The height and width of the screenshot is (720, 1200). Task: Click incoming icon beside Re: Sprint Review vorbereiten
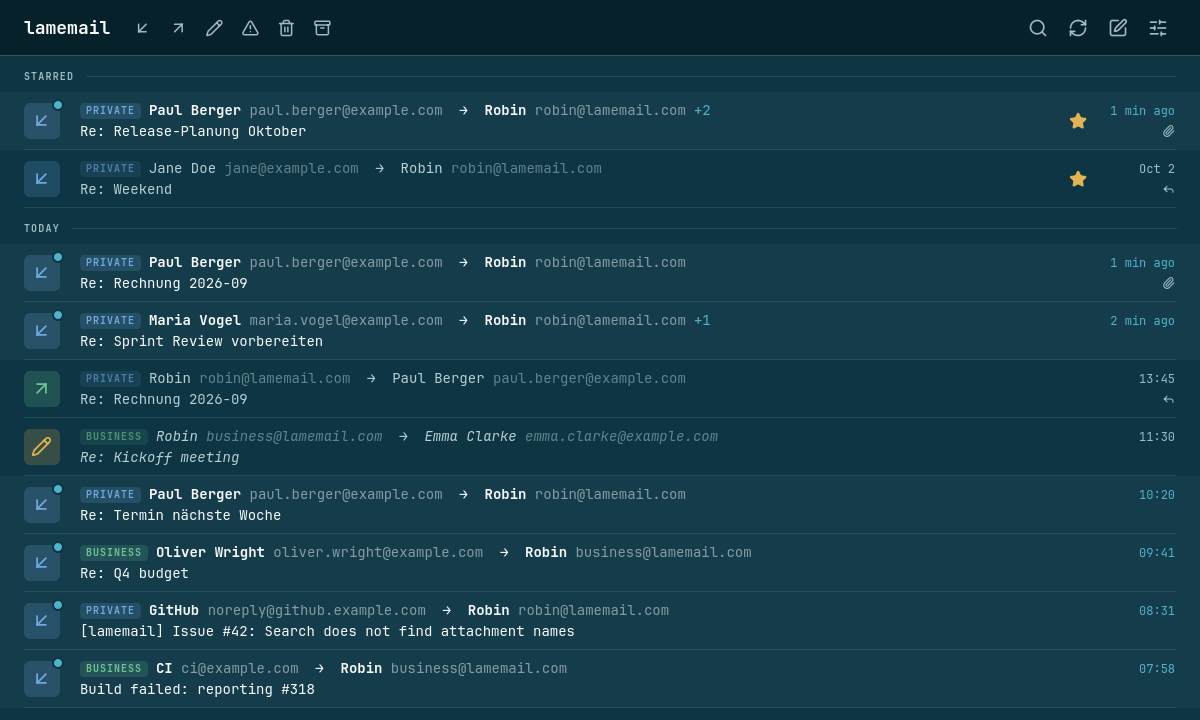coord(42,331)
